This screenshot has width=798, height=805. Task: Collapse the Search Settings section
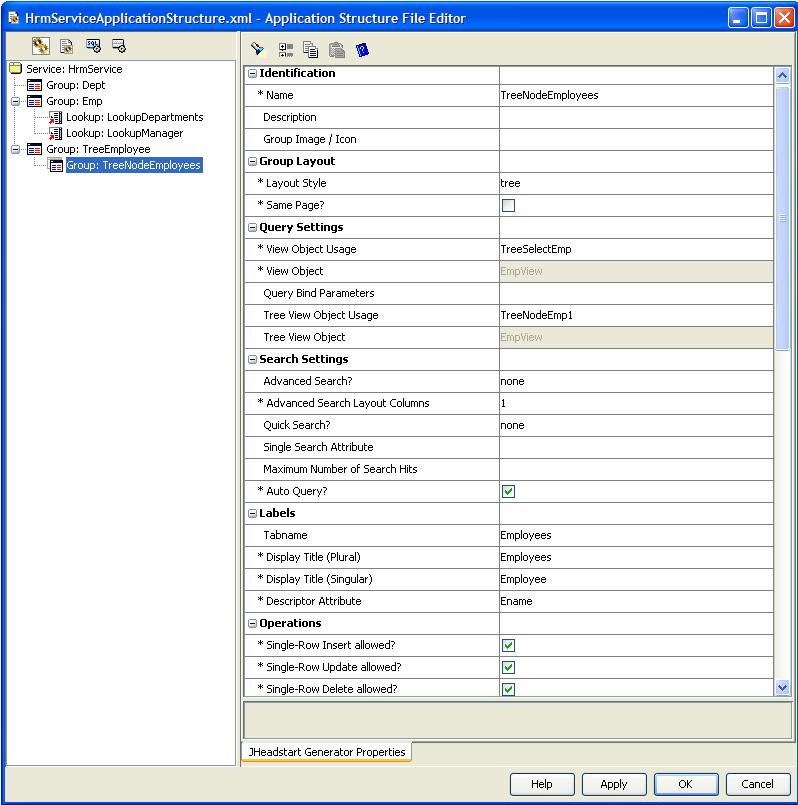tap(252, 360)
